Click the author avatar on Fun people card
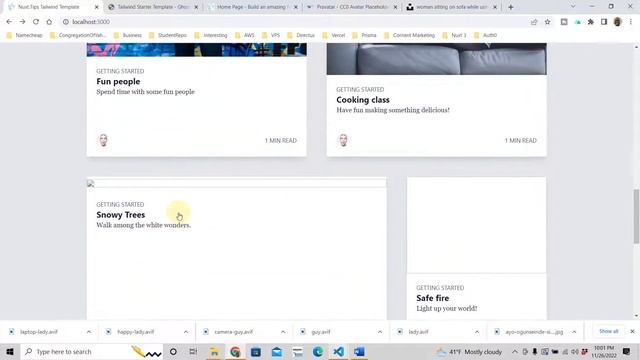640x360 pixels. [x=103, y=140]
